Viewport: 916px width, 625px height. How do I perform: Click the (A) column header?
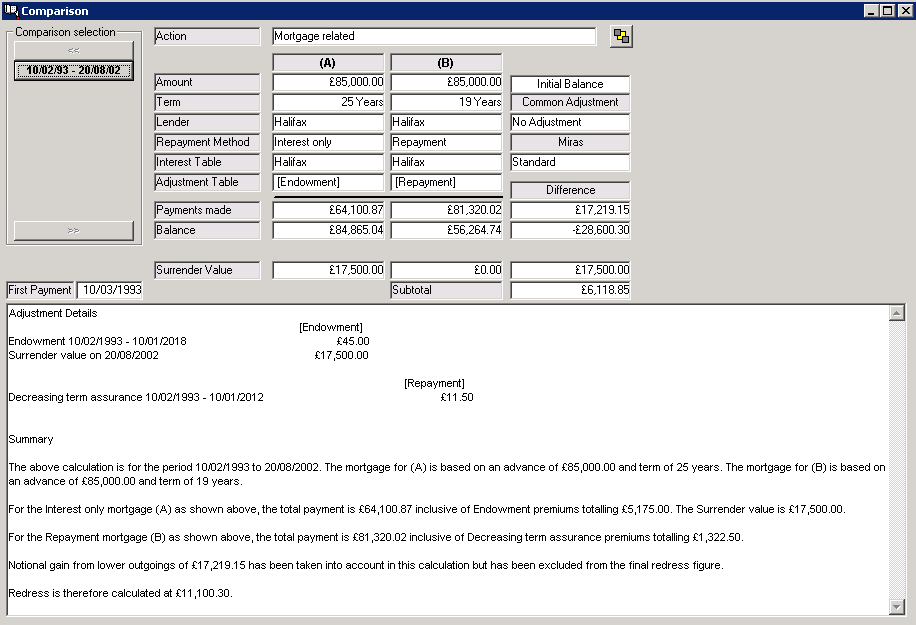[x=328, y=62]
